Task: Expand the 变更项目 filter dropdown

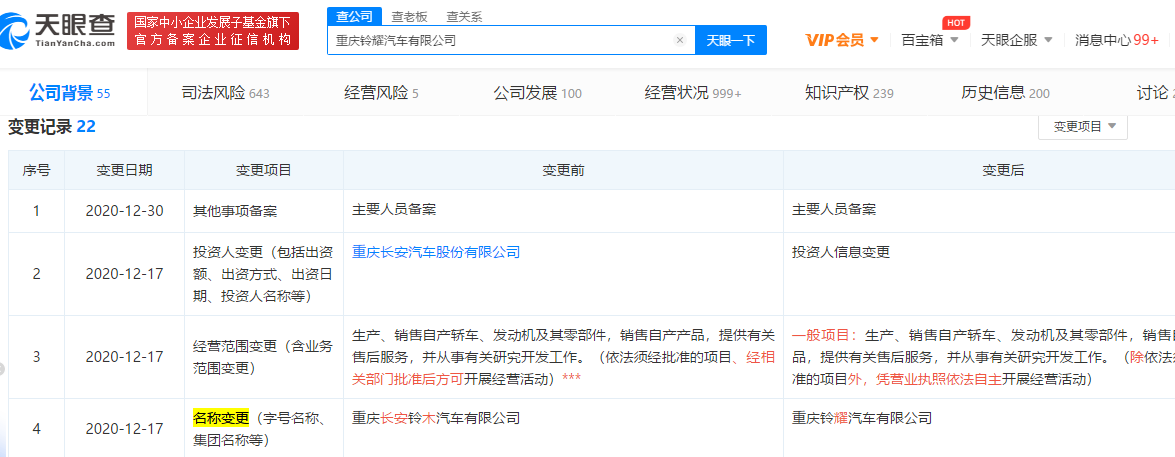Action: 1083,127
